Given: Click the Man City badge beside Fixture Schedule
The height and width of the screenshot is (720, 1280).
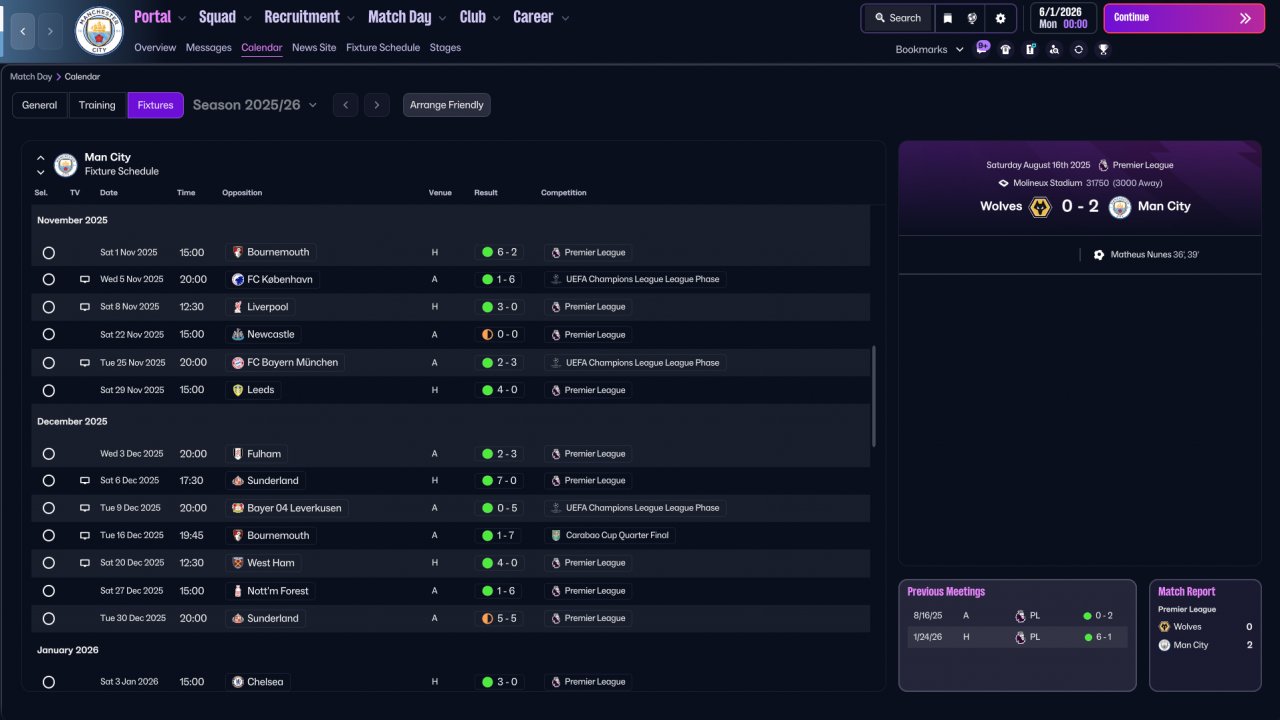Looking at the screenshot, I should coord(66,164).
